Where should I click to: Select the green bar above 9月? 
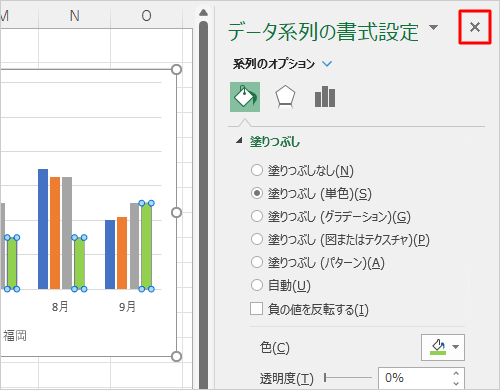[147, 246]
